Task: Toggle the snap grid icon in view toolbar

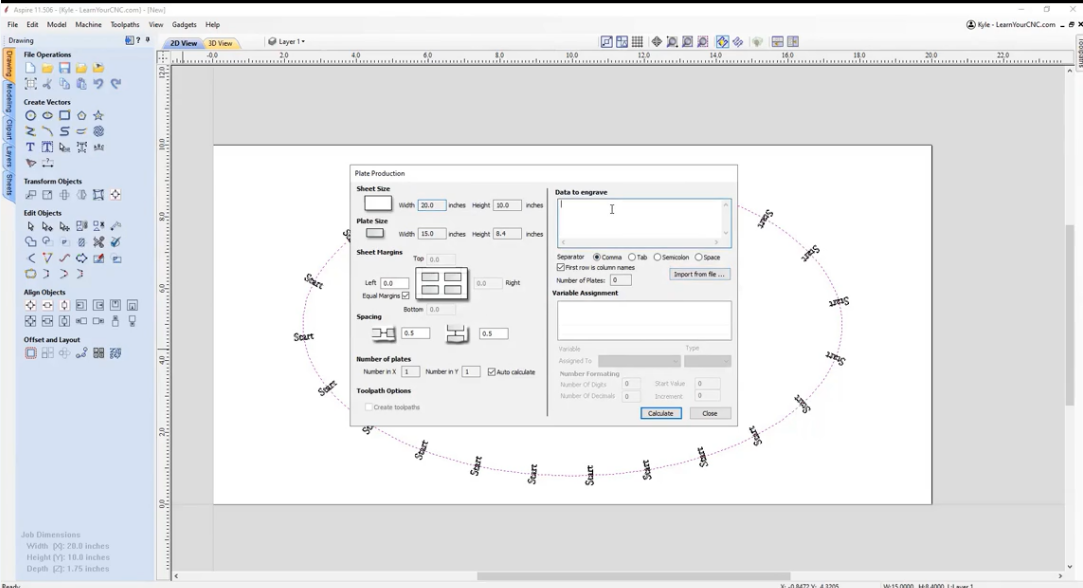Action: 638,42
